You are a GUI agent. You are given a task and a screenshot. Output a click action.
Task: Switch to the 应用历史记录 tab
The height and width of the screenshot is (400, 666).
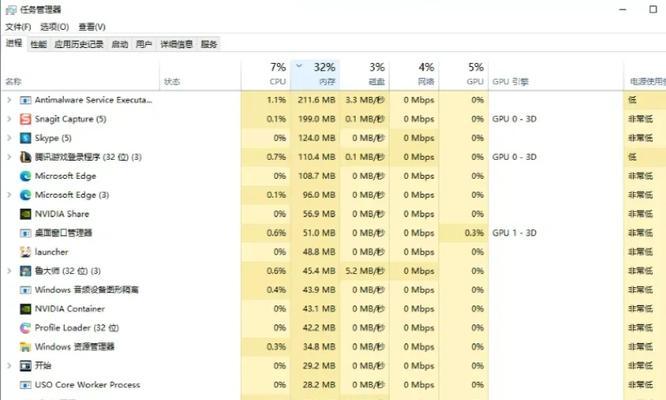[x=79, y=44]
